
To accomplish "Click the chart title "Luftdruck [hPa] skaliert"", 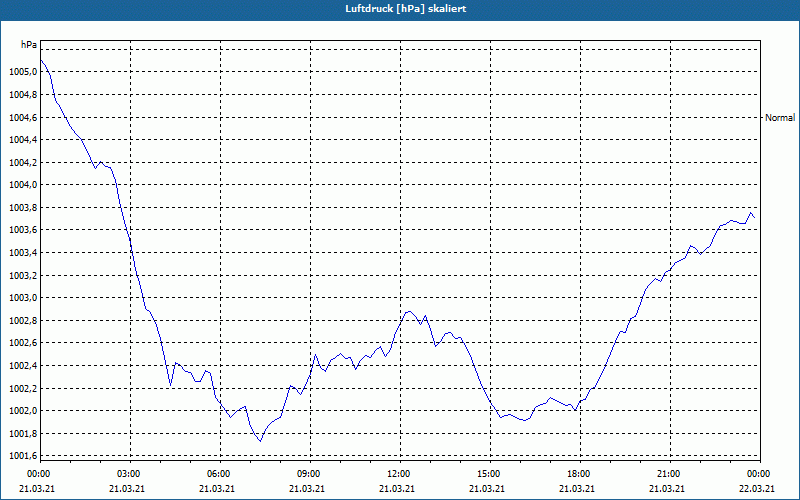I will pyautogui.click(x=406, y=9).
